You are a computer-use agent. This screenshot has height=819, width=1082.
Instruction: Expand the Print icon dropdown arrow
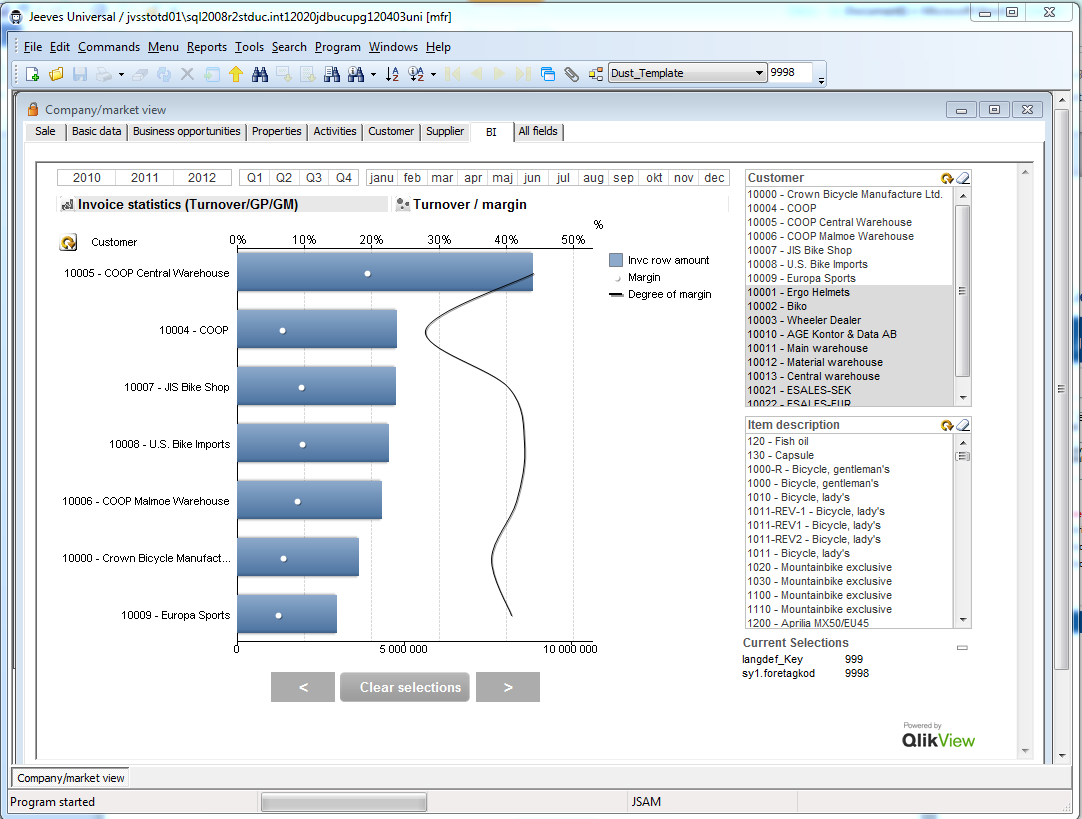tap(121, 74)
